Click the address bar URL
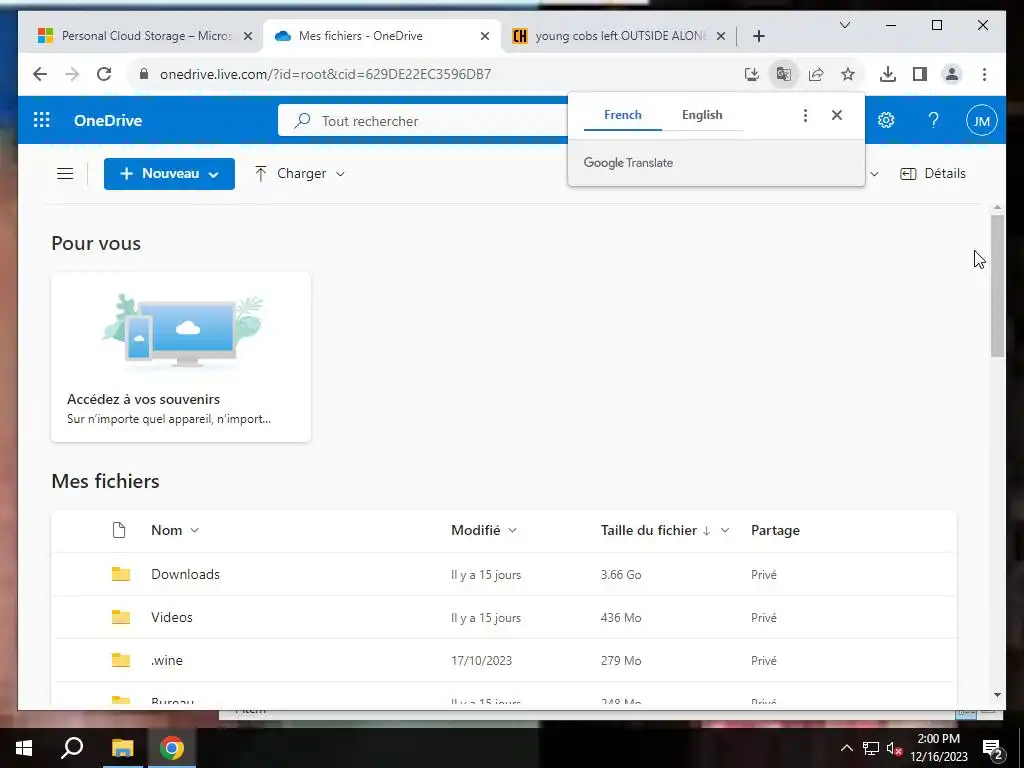This screenshot has height=768, width=1024. click(325, 74)
